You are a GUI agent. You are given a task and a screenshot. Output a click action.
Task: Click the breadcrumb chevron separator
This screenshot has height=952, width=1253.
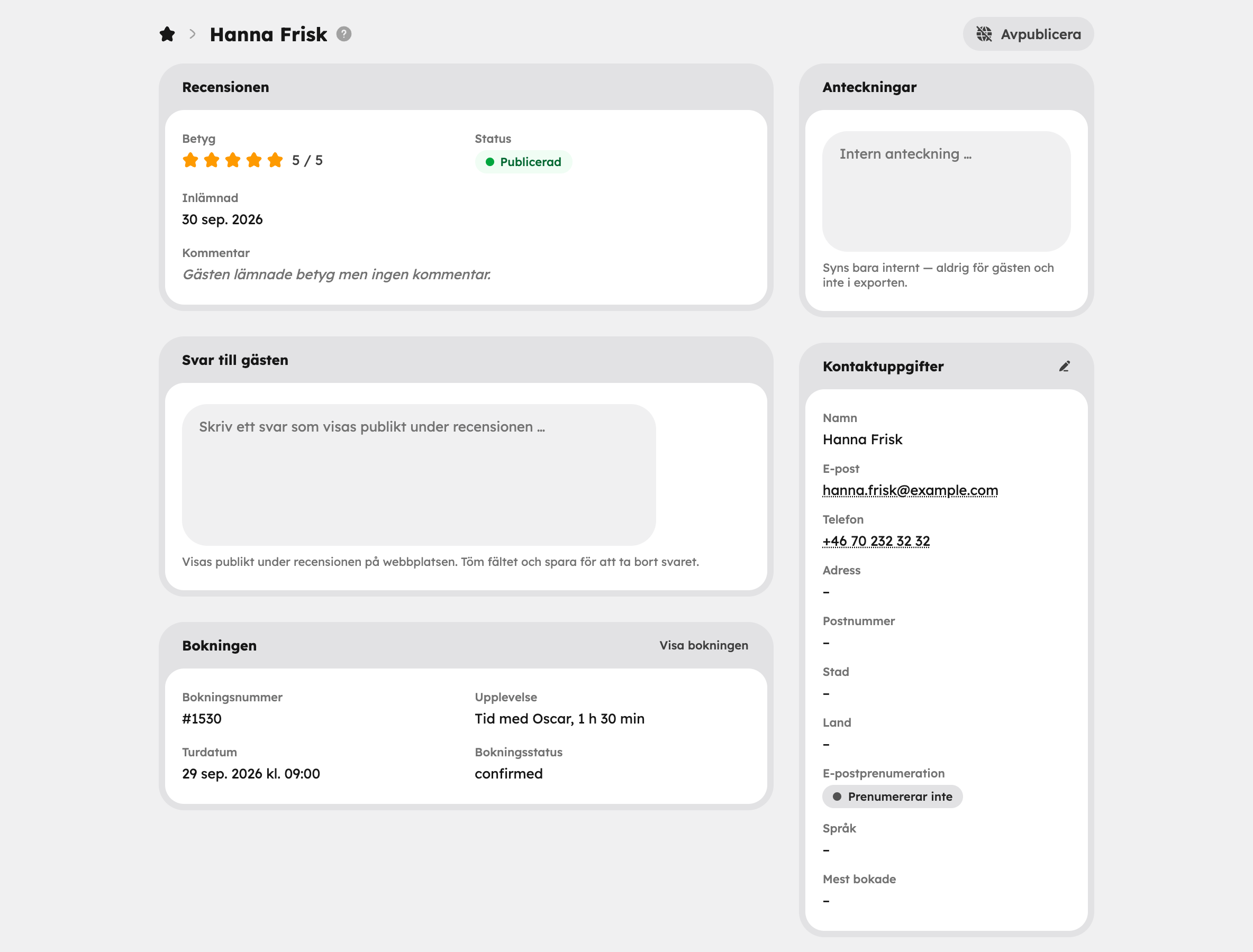(193, 34)
